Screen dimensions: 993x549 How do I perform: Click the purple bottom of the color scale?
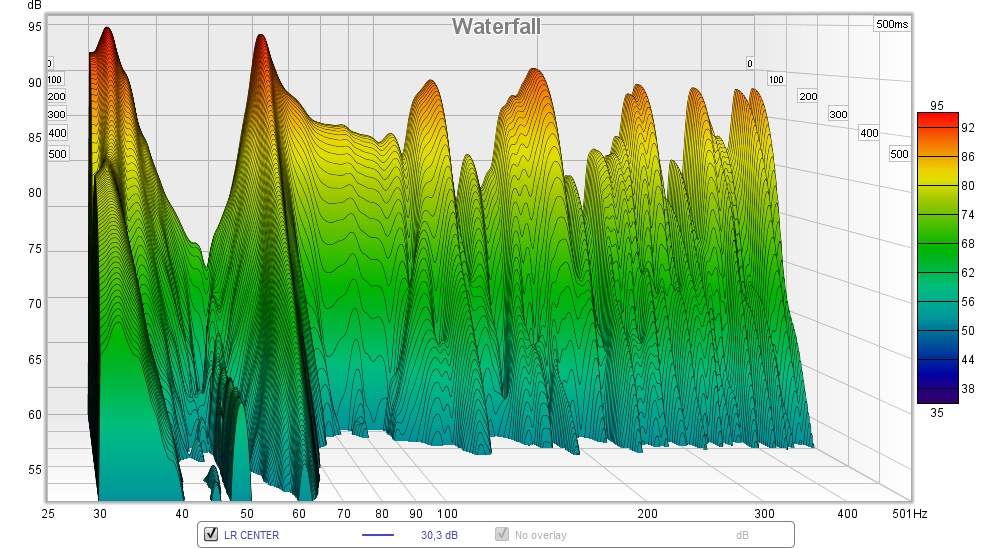click(937, 398)
